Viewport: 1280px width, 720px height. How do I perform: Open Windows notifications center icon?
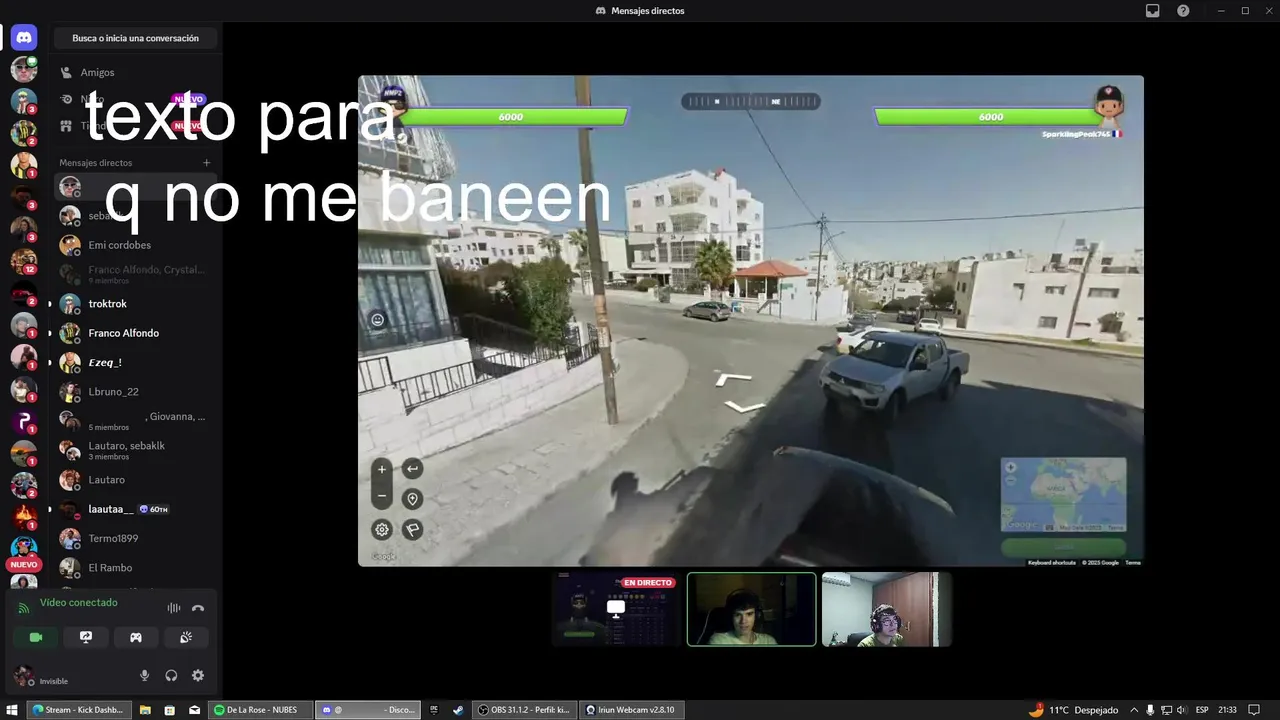point(1254,710)
